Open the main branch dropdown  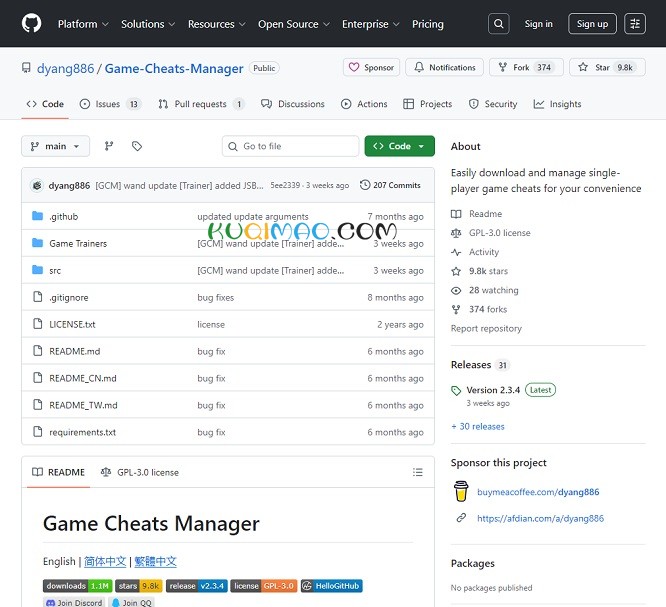[56, 146]
